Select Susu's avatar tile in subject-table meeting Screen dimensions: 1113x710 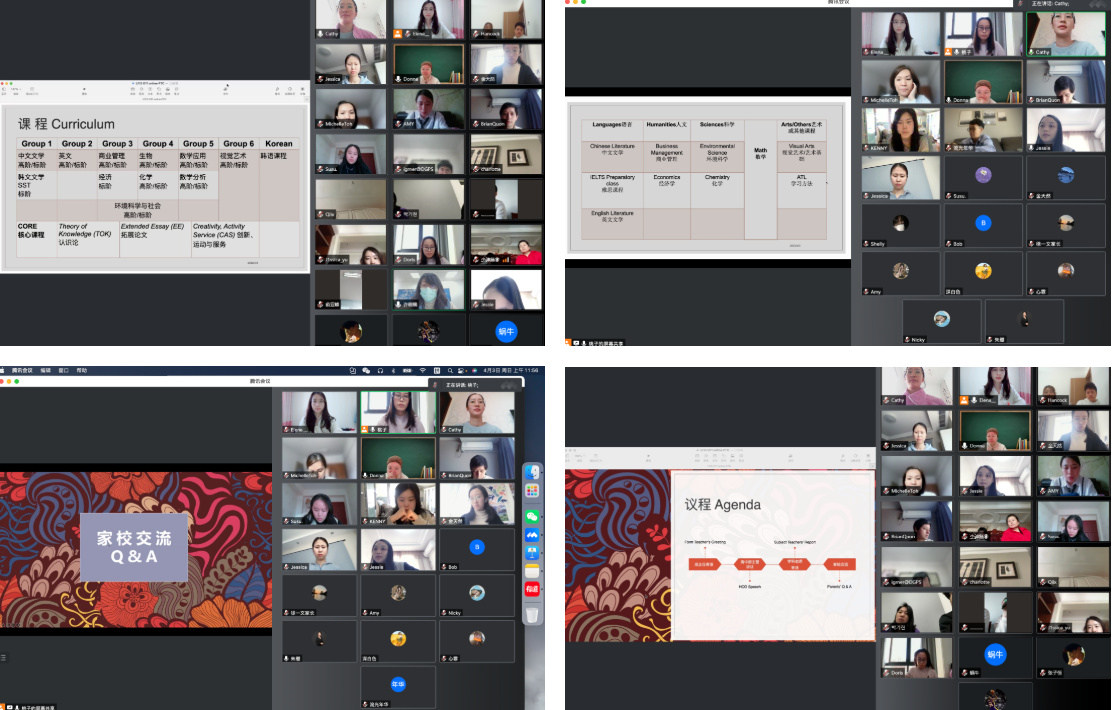coord(983,178)
